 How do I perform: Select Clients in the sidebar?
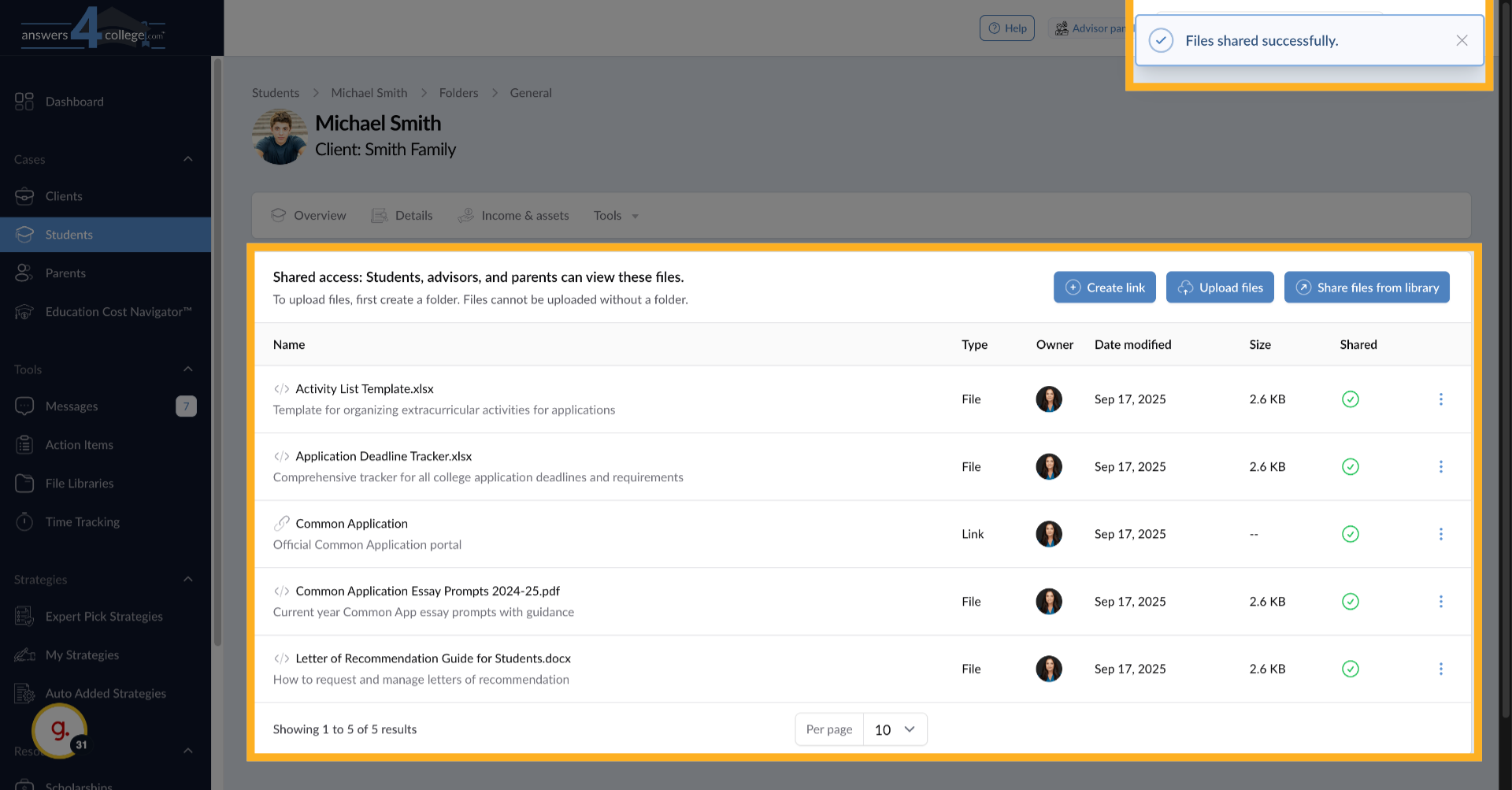pyautogui.click(x=64, y=195)
